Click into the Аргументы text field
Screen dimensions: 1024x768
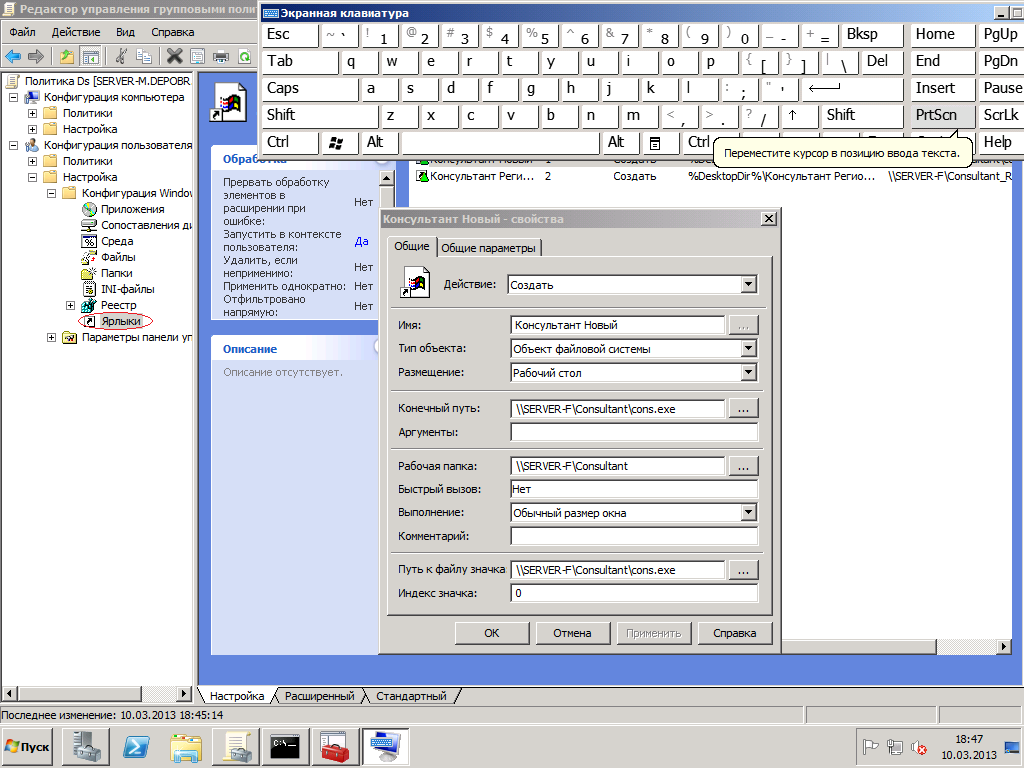[x=633, y=432]
